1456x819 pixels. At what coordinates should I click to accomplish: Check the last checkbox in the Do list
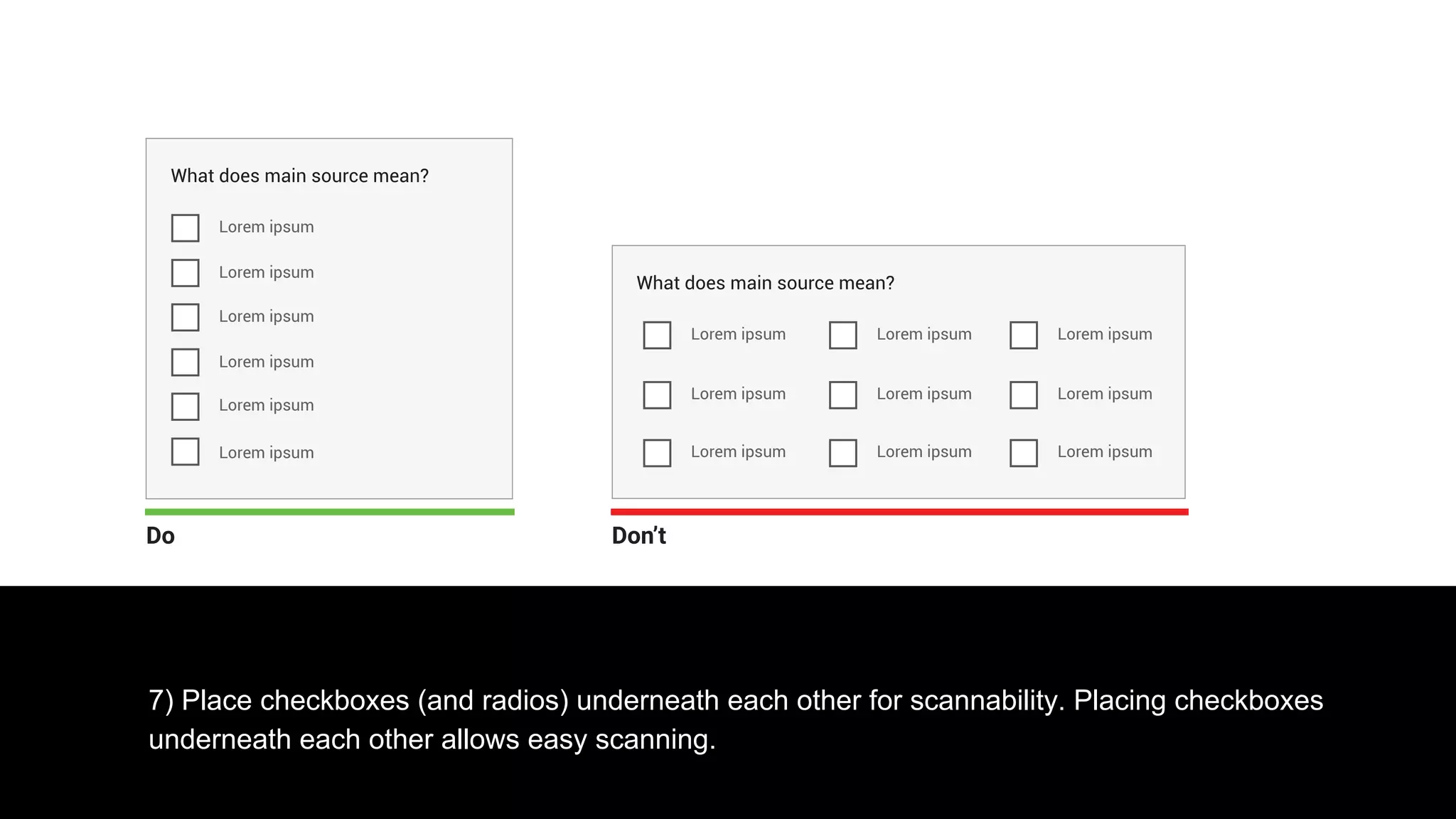tap(185, 451)
